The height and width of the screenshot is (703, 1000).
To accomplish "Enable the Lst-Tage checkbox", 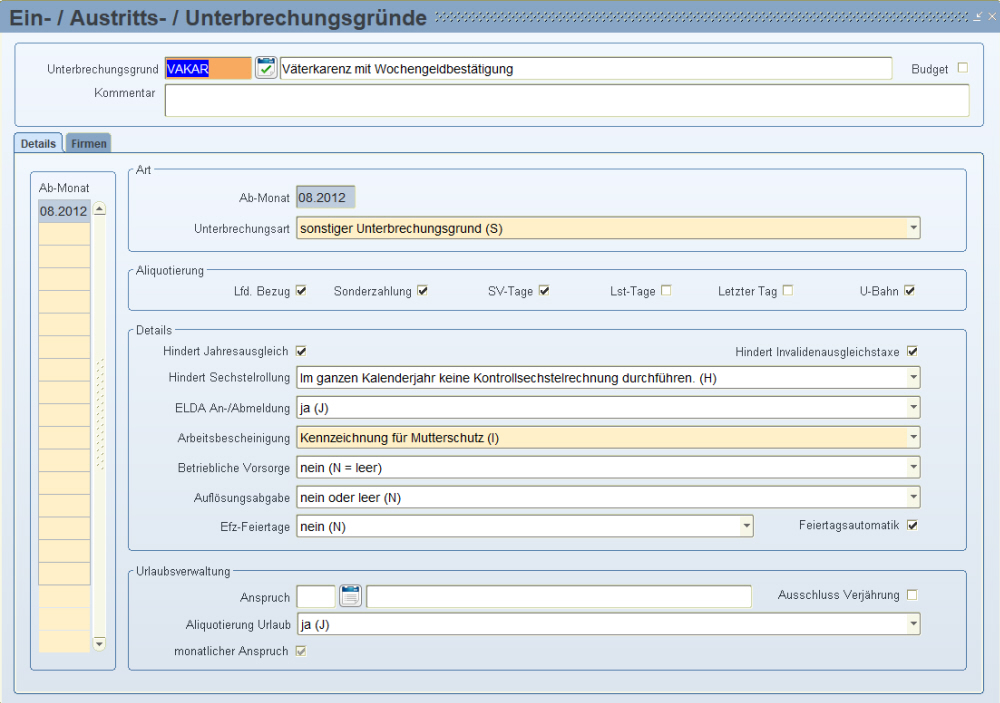I will [666, 290].
